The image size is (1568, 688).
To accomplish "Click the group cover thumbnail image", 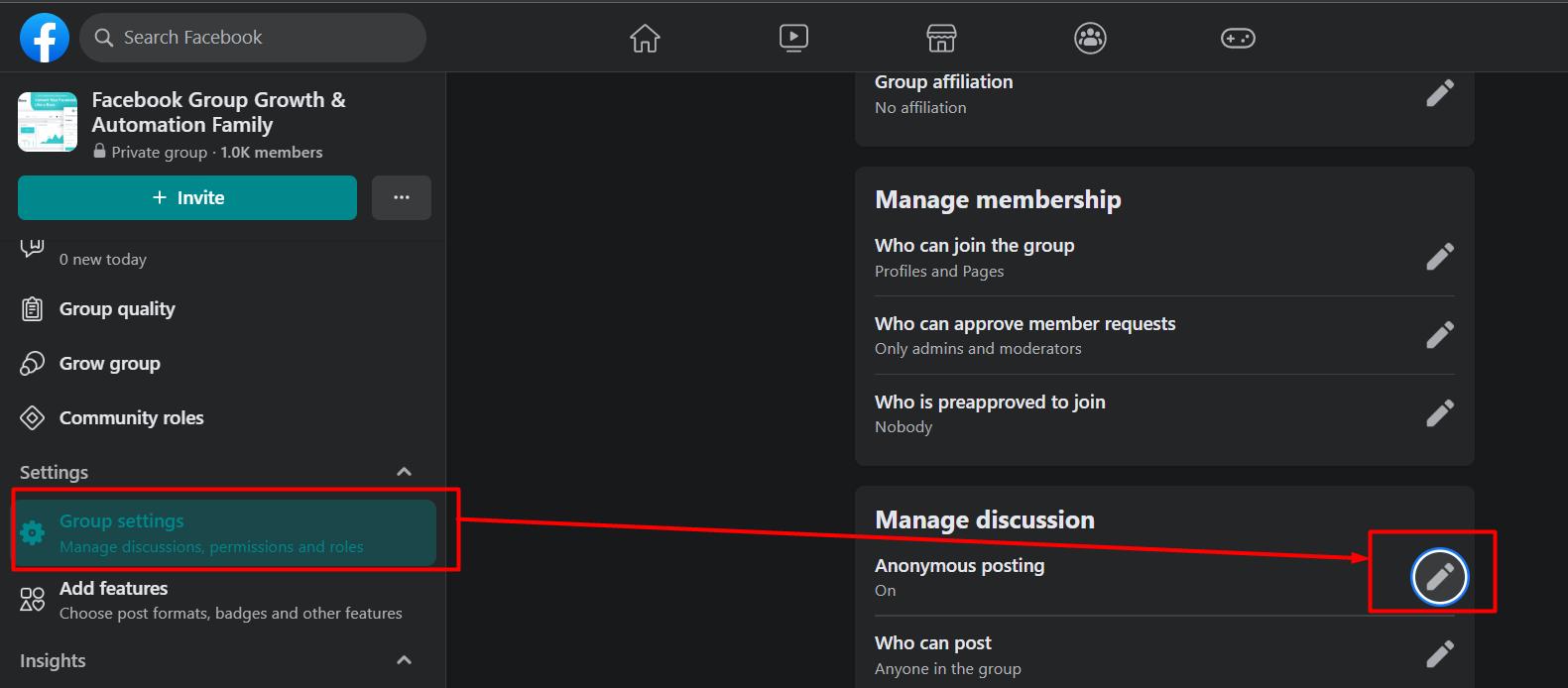I will click(x=48, y=122).
